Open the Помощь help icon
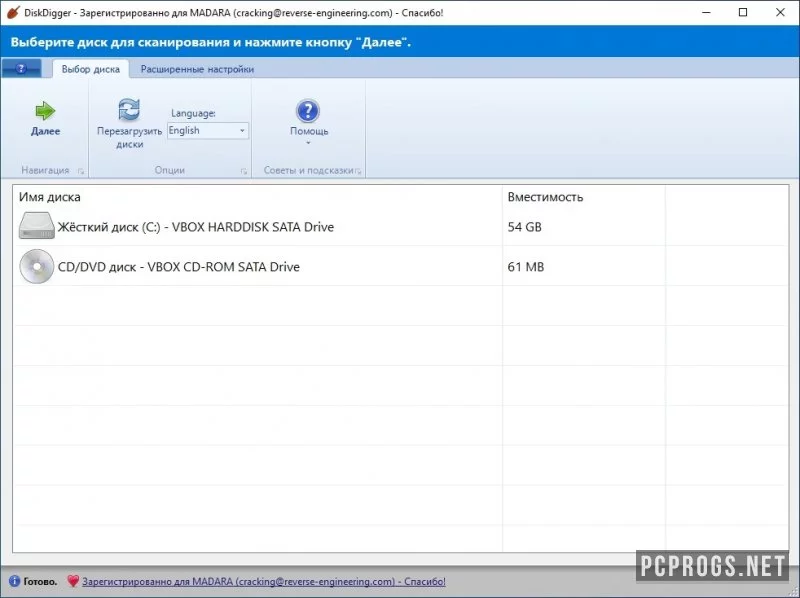 coord(308,111)
